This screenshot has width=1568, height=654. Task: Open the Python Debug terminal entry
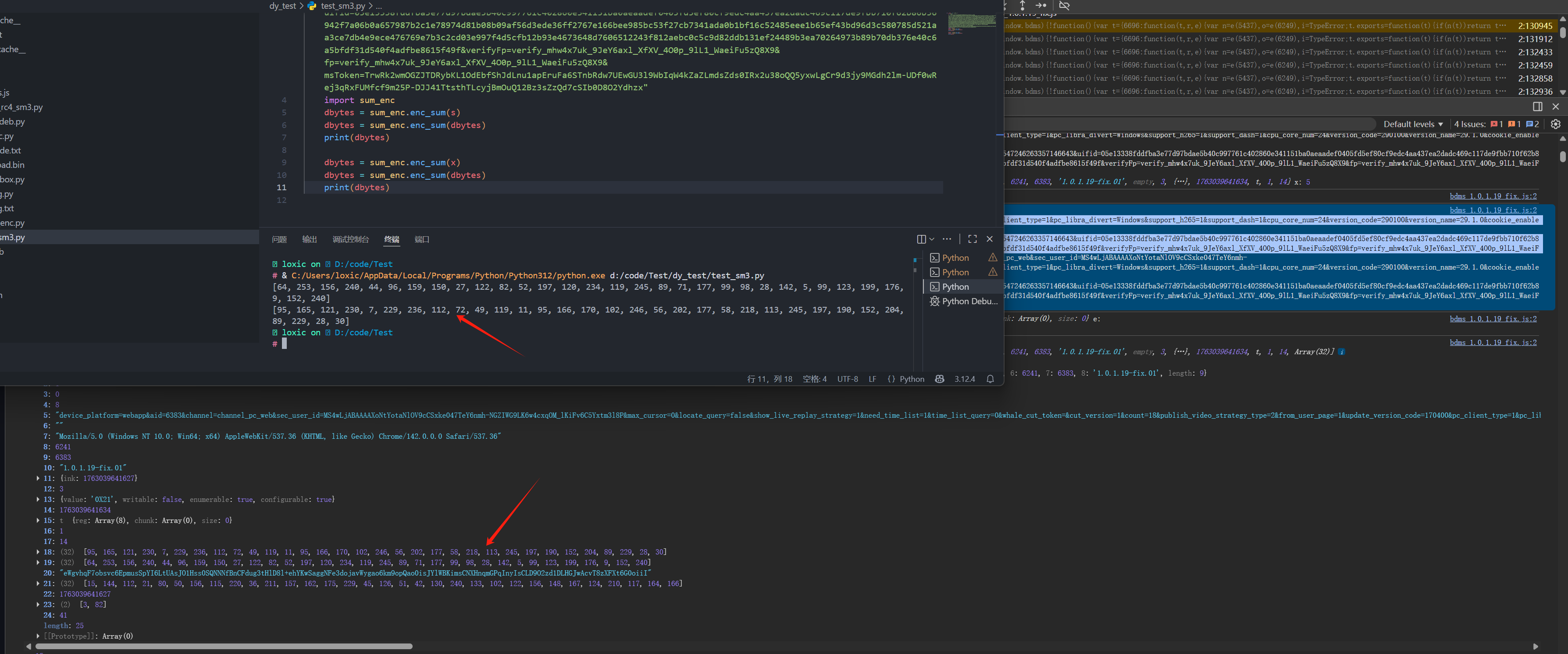pyautogui.click(x=968, y=301)
